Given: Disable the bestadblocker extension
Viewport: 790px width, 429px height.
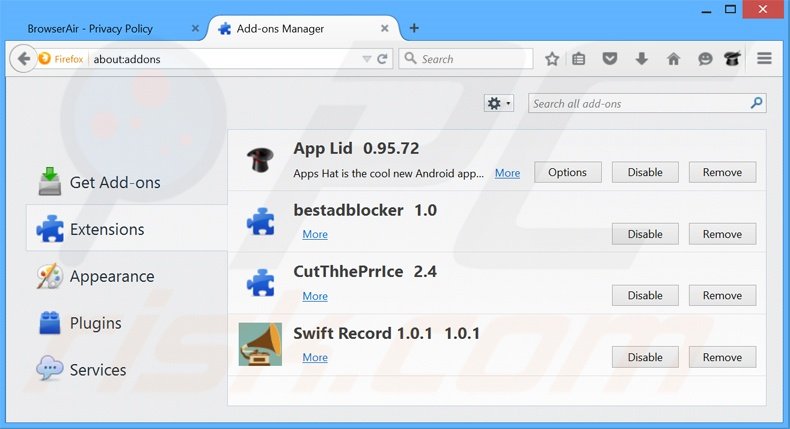Looking at the screenshot, I should click(645, 234).
